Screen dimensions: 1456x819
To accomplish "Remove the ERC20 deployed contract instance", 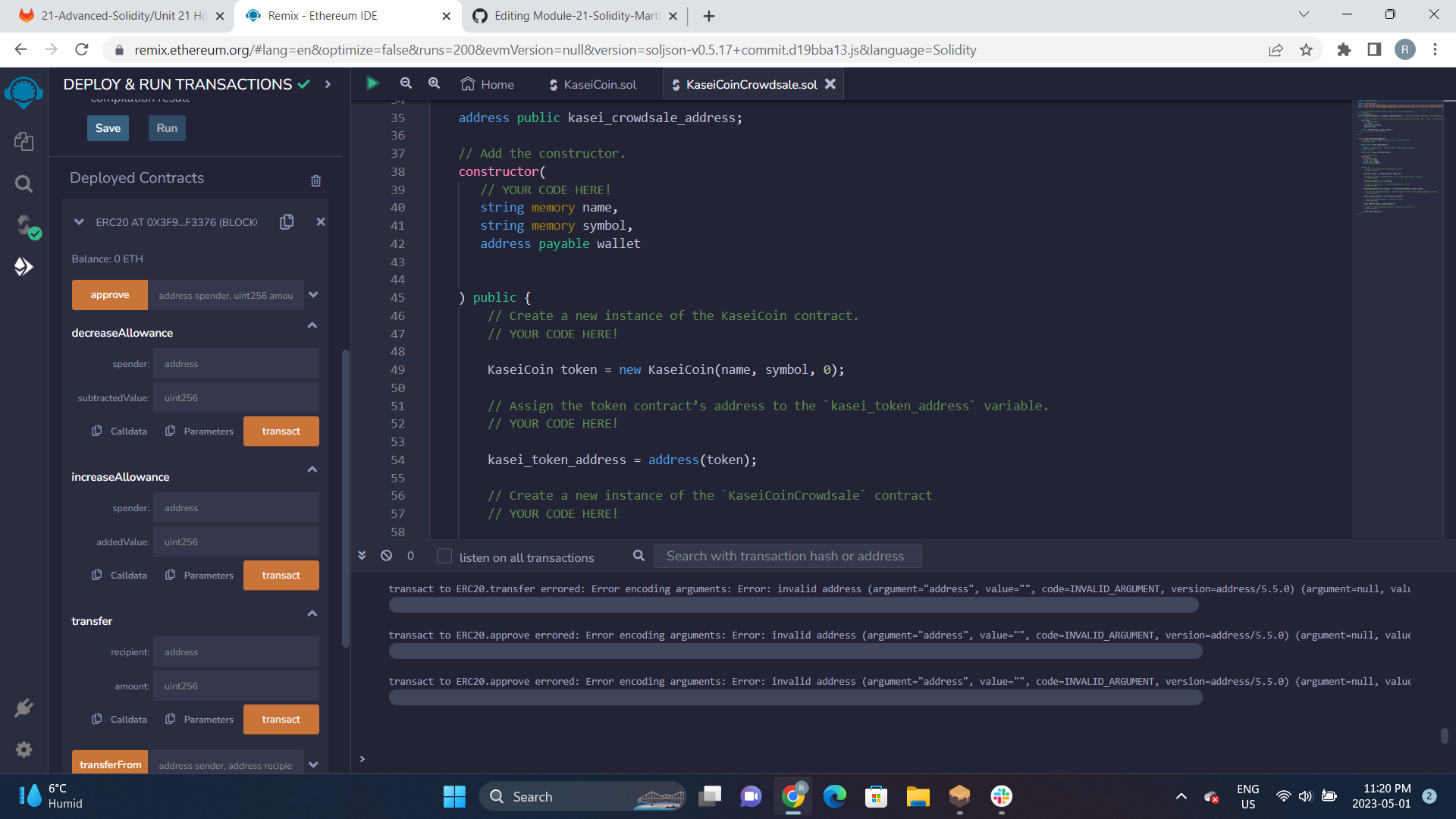I will click(x=321, y=221).
